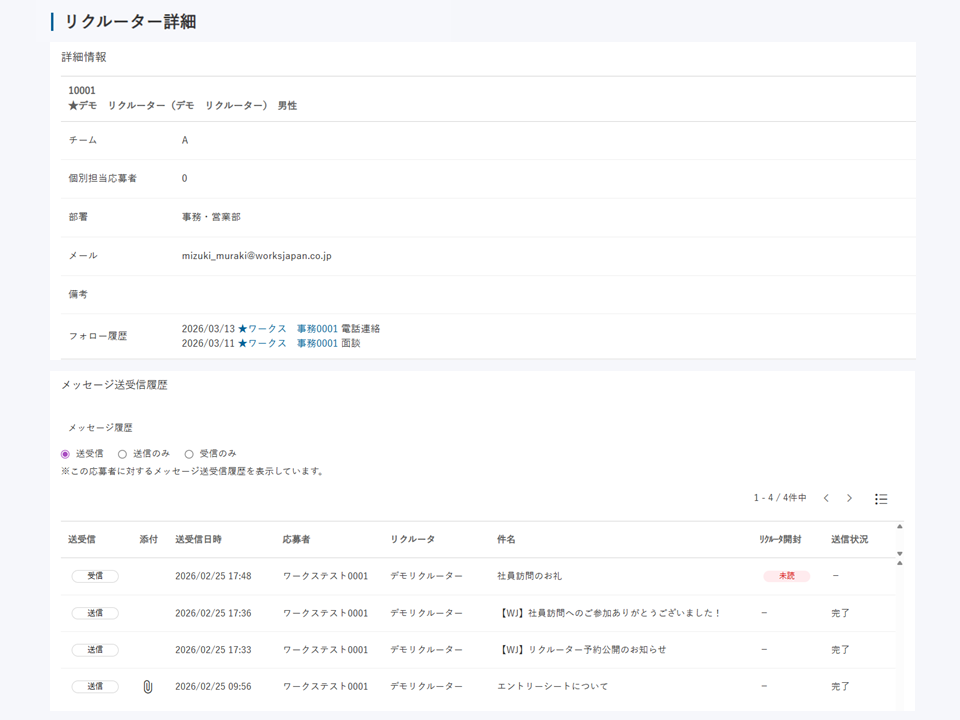
Task: Click the table scrollbar down arrow
Action: coord(899,554)
